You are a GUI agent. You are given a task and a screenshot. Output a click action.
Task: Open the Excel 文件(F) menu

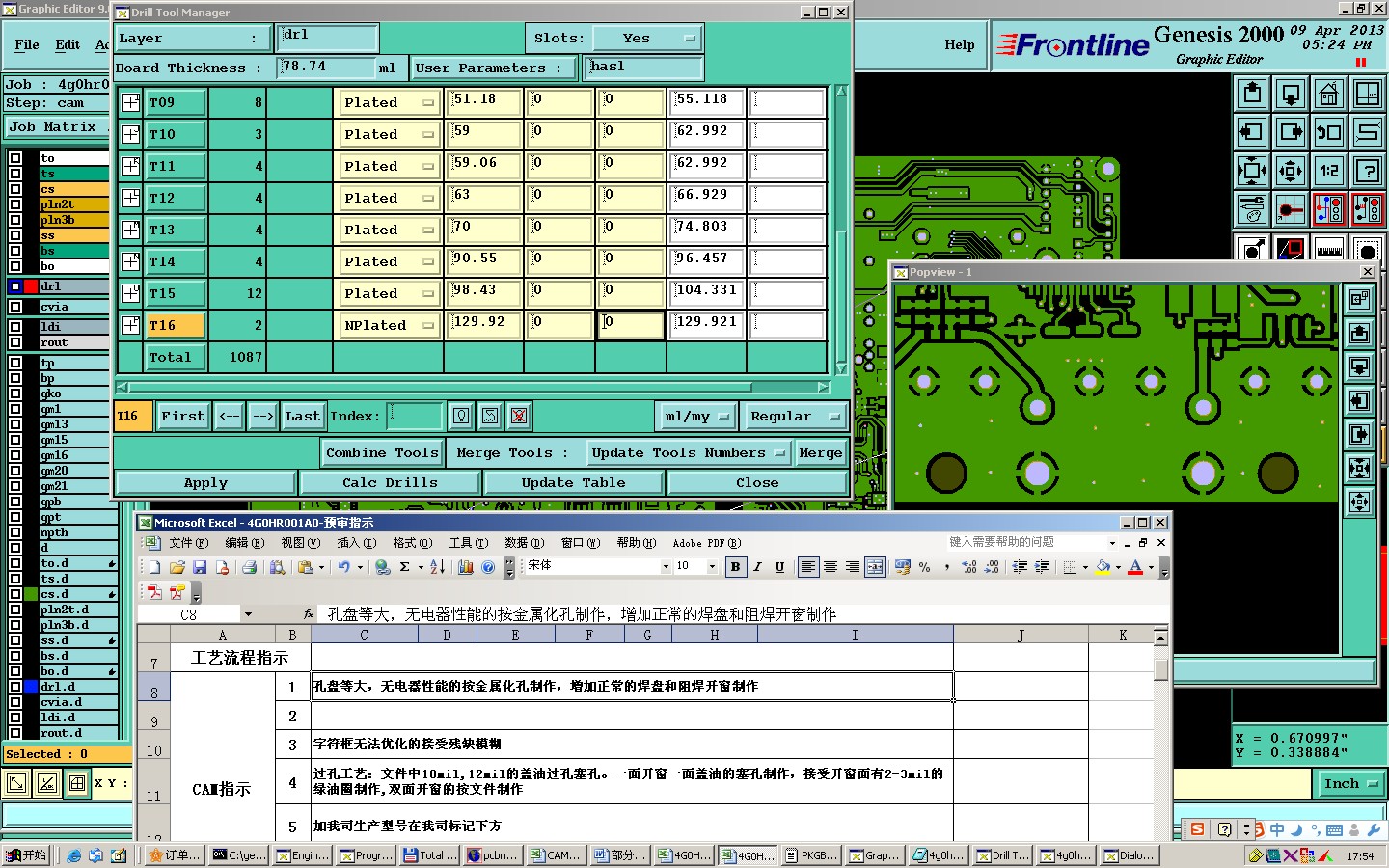coord(188,543)
